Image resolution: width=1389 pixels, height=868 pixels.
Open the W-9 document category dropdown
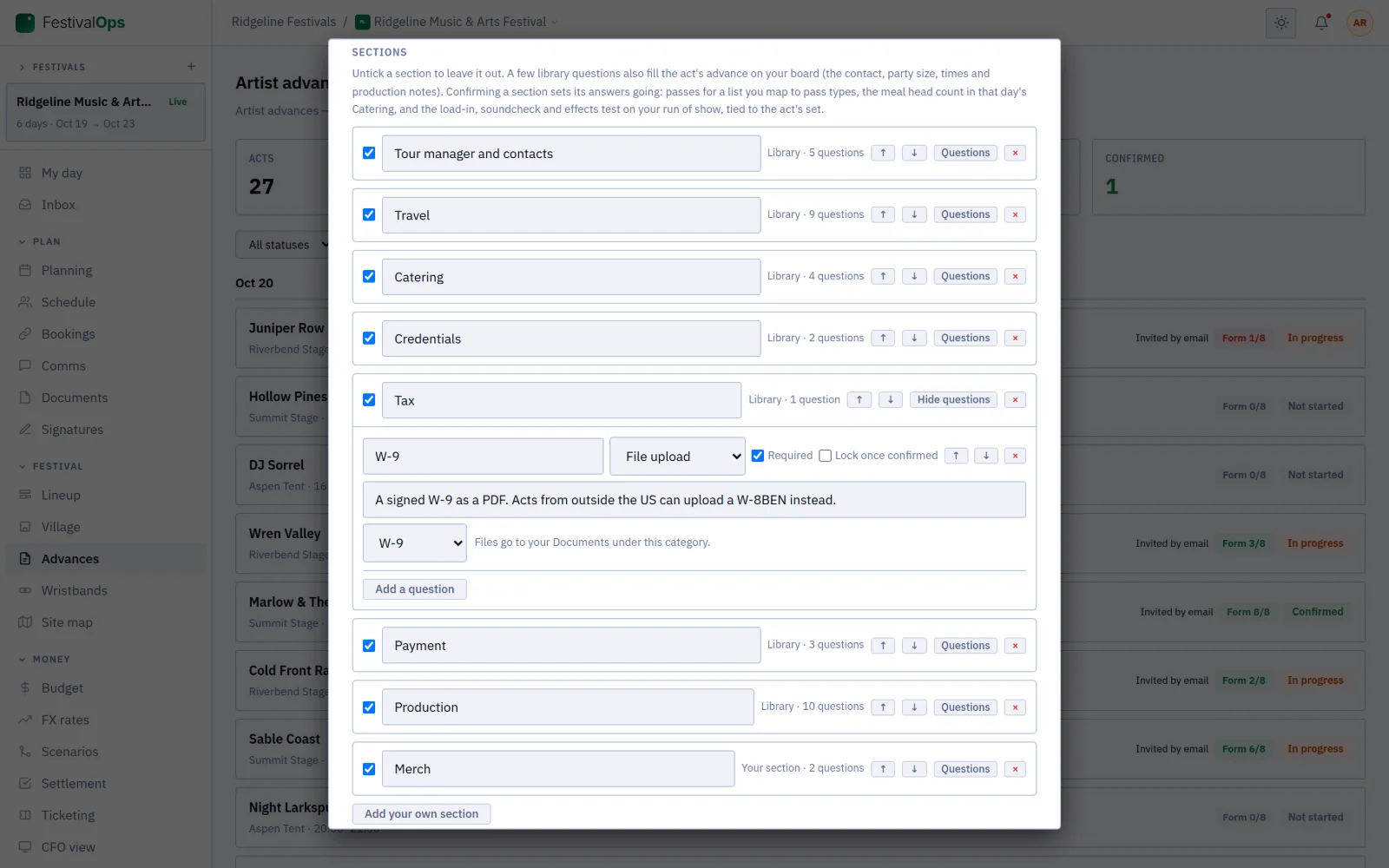tap(414, 542)
